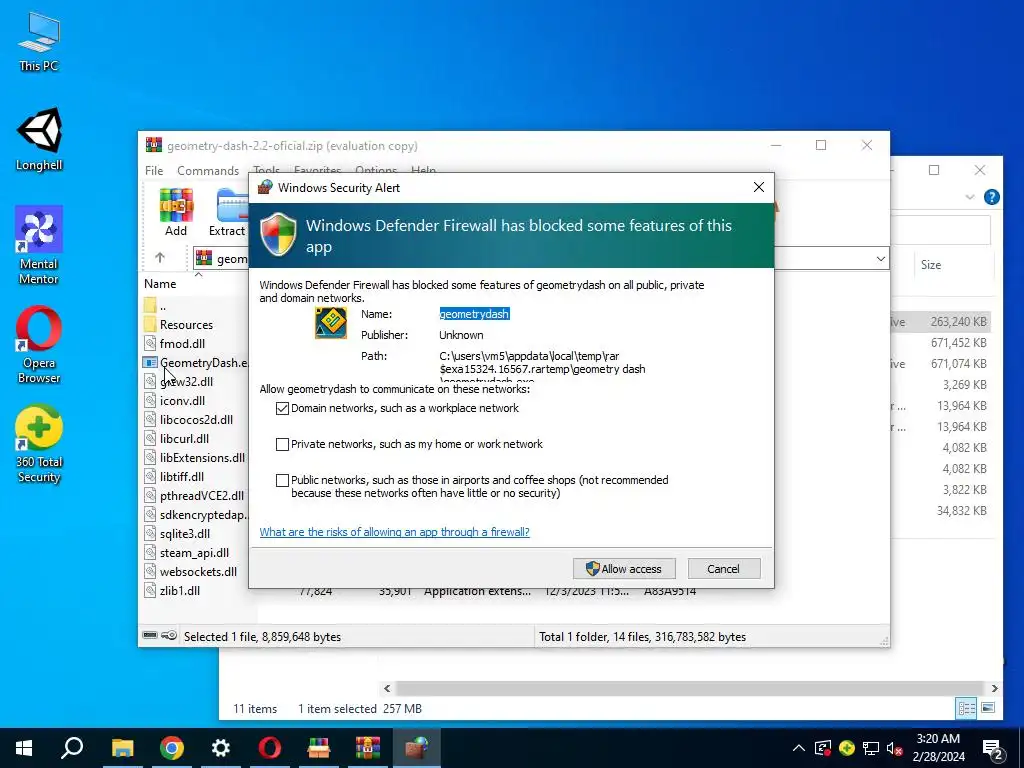The width and height of the screenshot is (1024, 768).
Task: Select sqlite3.dll in archive list
Action: click(176, 534)
